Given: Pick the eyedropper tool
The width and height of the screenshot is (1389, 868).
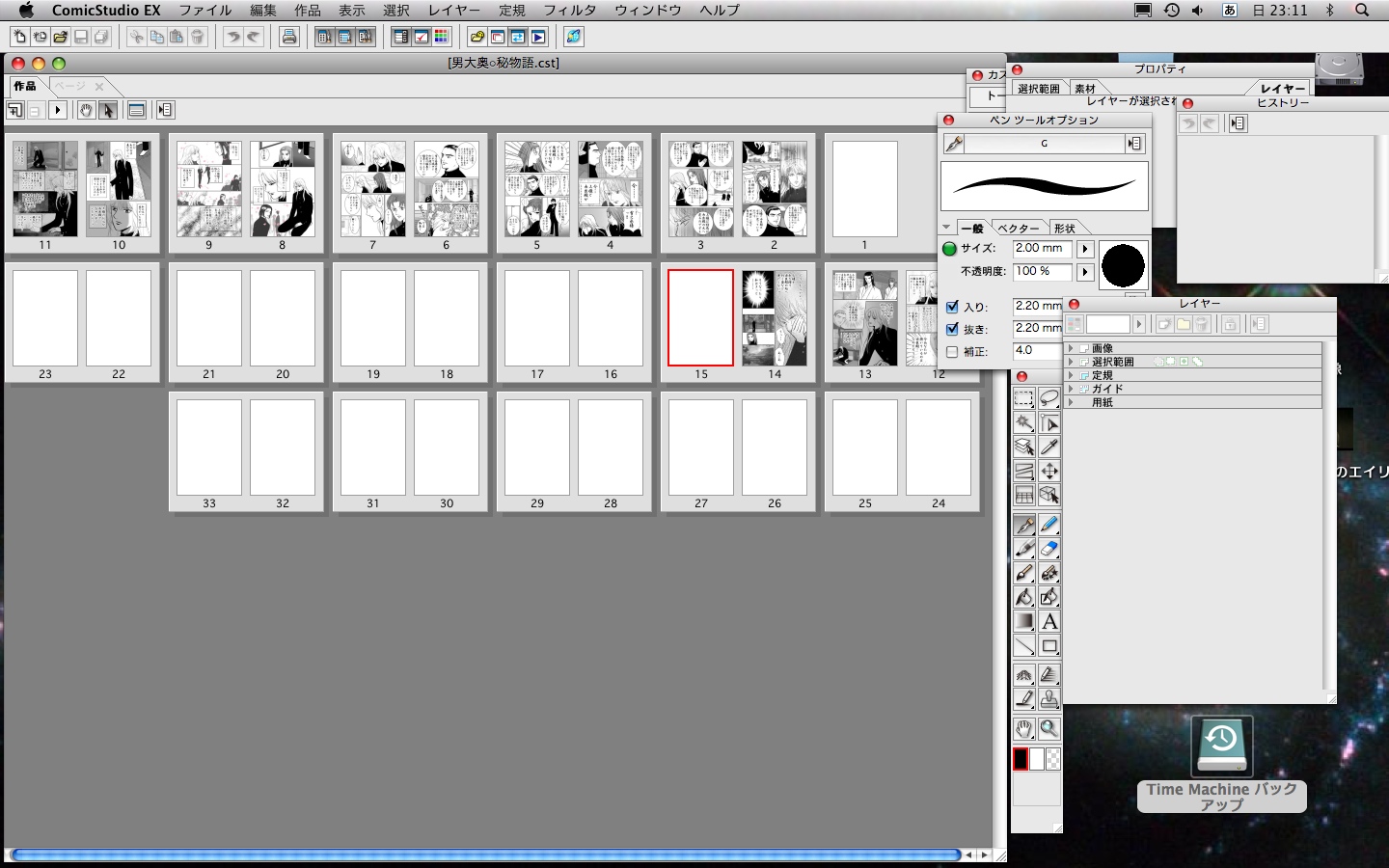Looking at the screenshot, I should click(x=1049, y=447).
